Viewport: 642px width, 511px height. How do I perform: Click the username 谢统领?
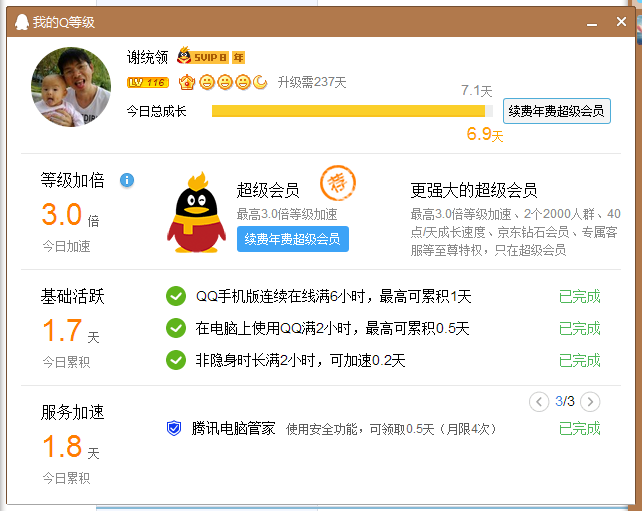pyautogui.click(x=147, y=57)
